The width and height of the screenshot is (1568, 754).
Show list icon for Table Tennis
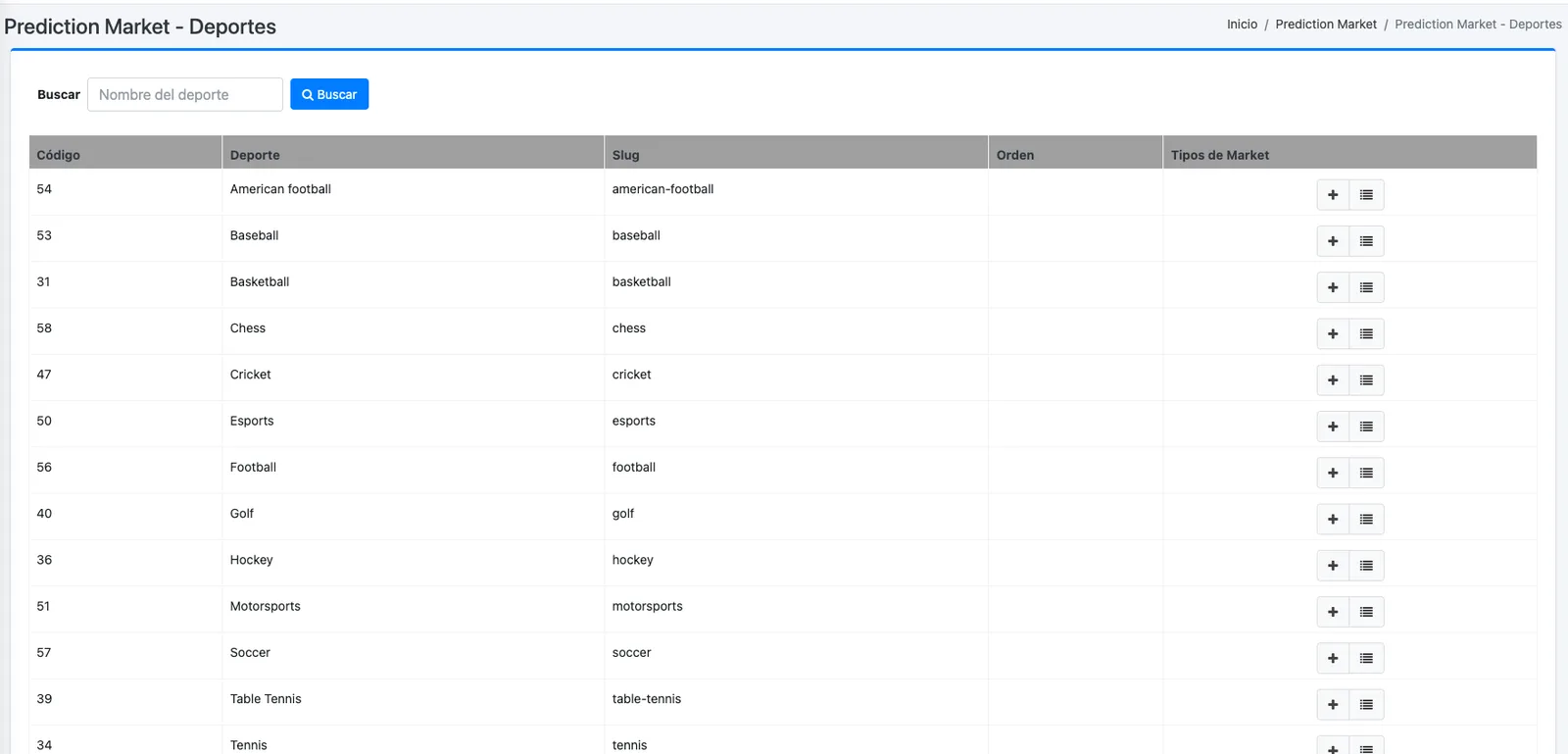(1366, 705)
